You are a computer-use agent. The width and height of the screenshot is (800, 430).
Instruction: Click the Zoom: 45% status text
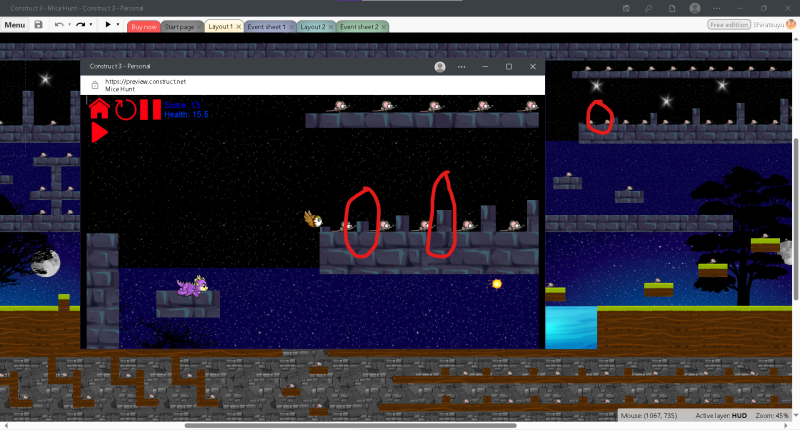[x=772, y=416]
